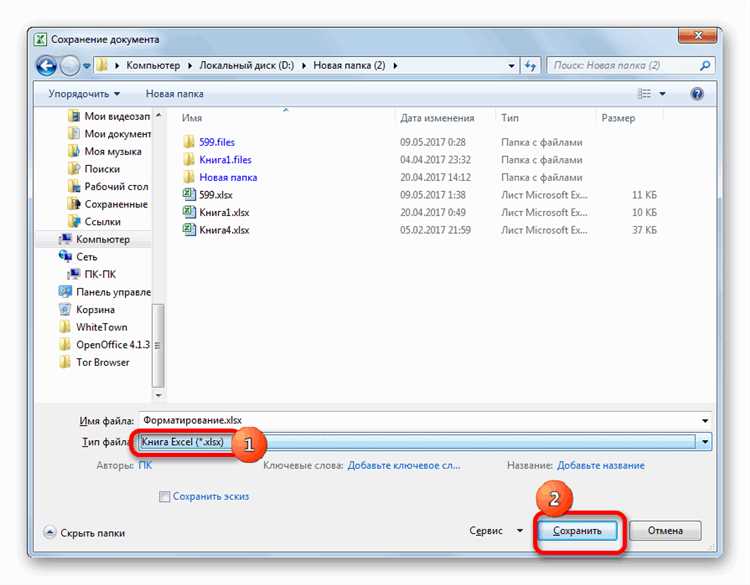Select Компьютер in the navigation pane
This screenshot has height=585, width=750.
coord(94,239)
